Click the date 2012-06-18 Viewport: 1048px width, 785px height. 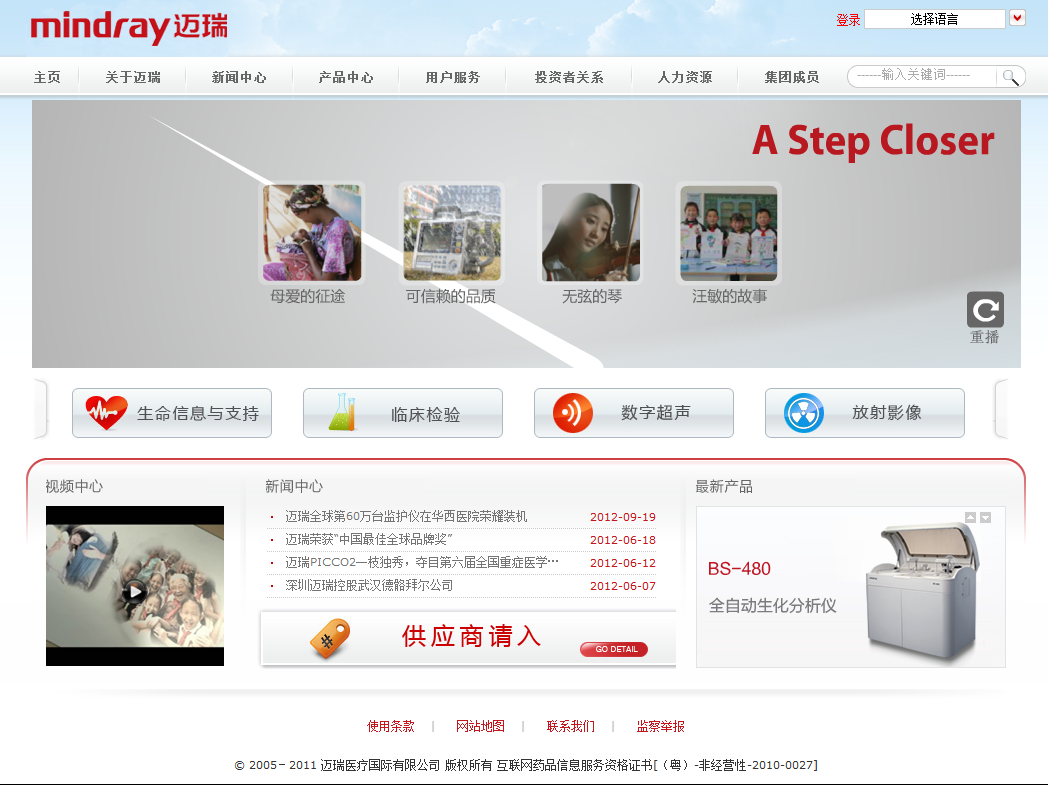click(623, 540)
